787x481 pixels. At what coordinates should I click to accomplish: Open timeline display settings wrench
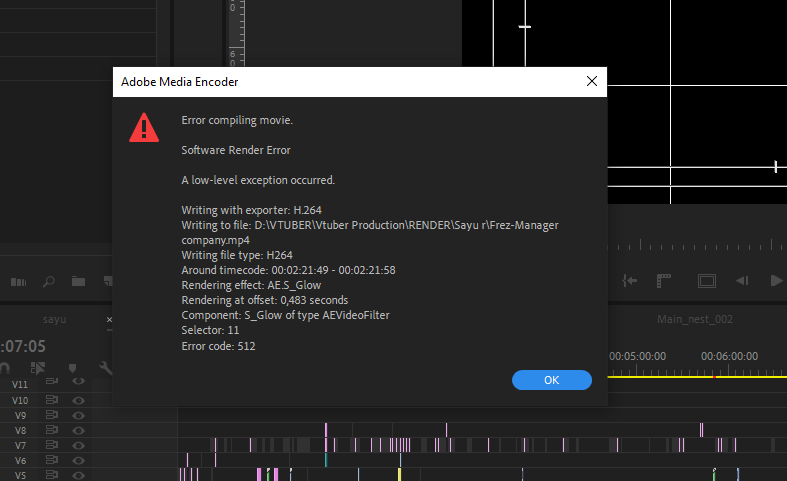coord(105,368)
